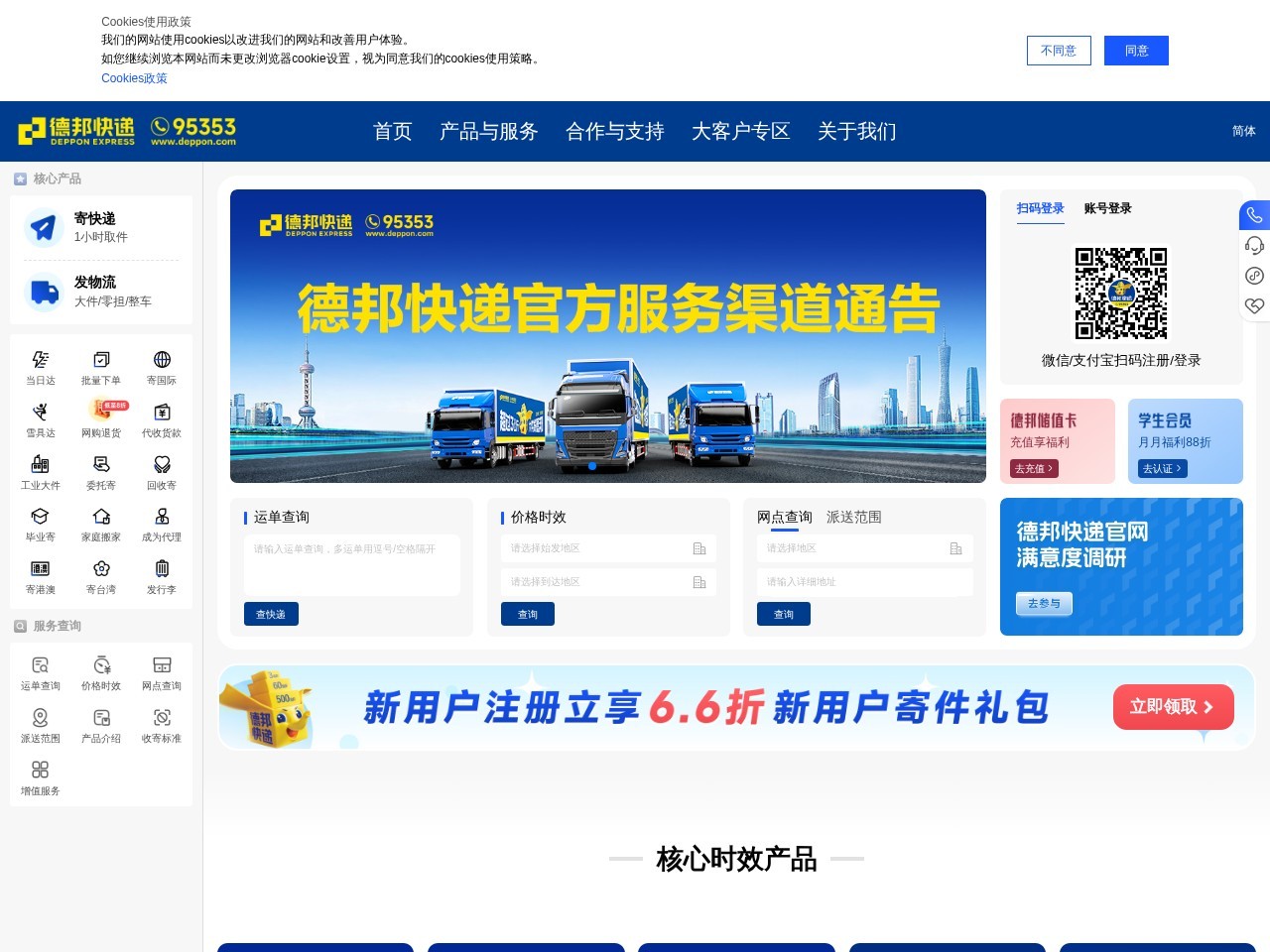The width and height of the screenshot is (1270, 952).
Task: Click the 查快递 tracking search button
Action: tap(271, 614)
